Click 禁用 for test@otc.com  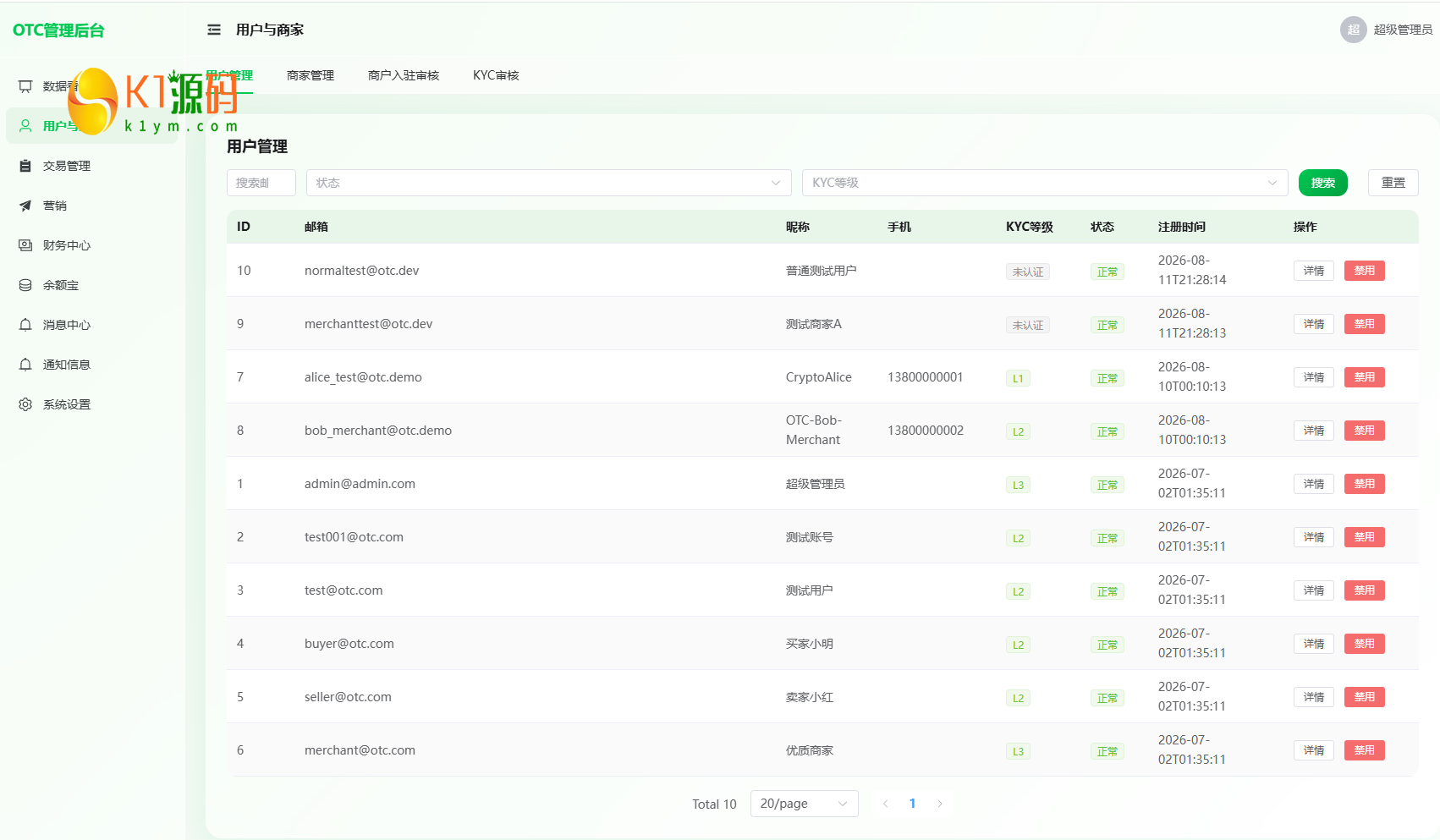1365,590
